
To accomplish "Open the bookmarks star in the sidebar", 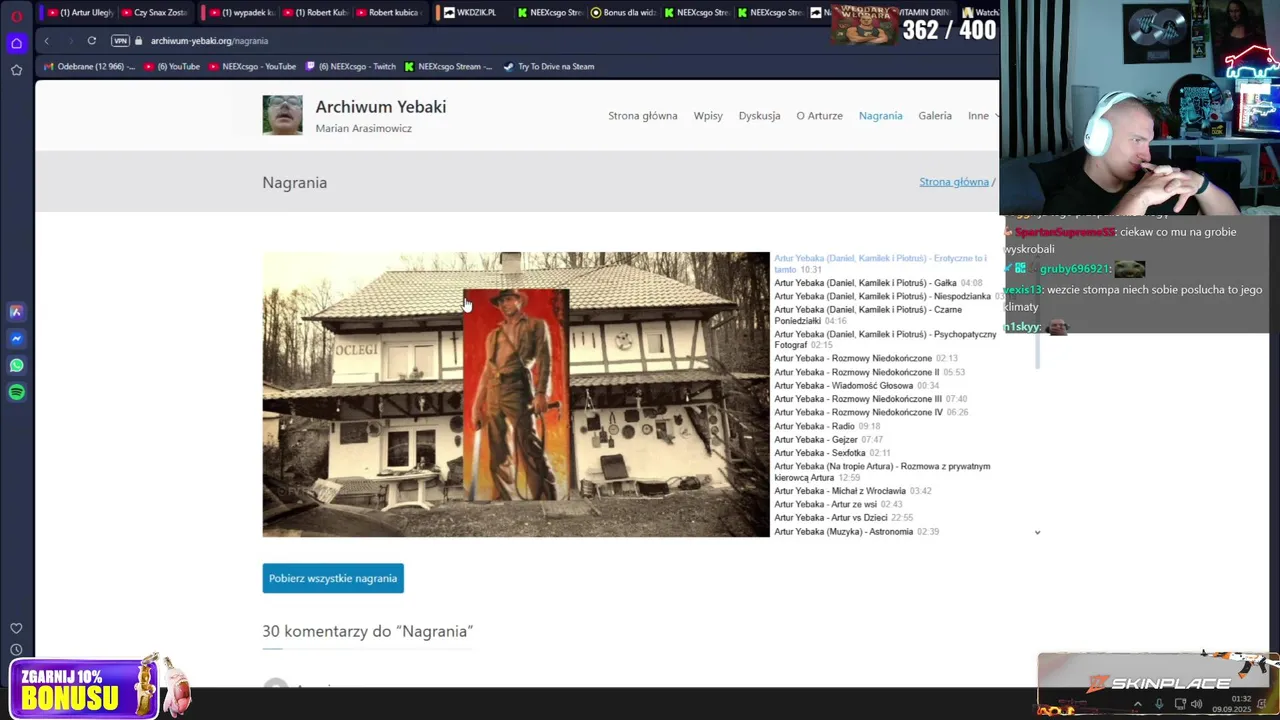I will [x=16, y=70].
